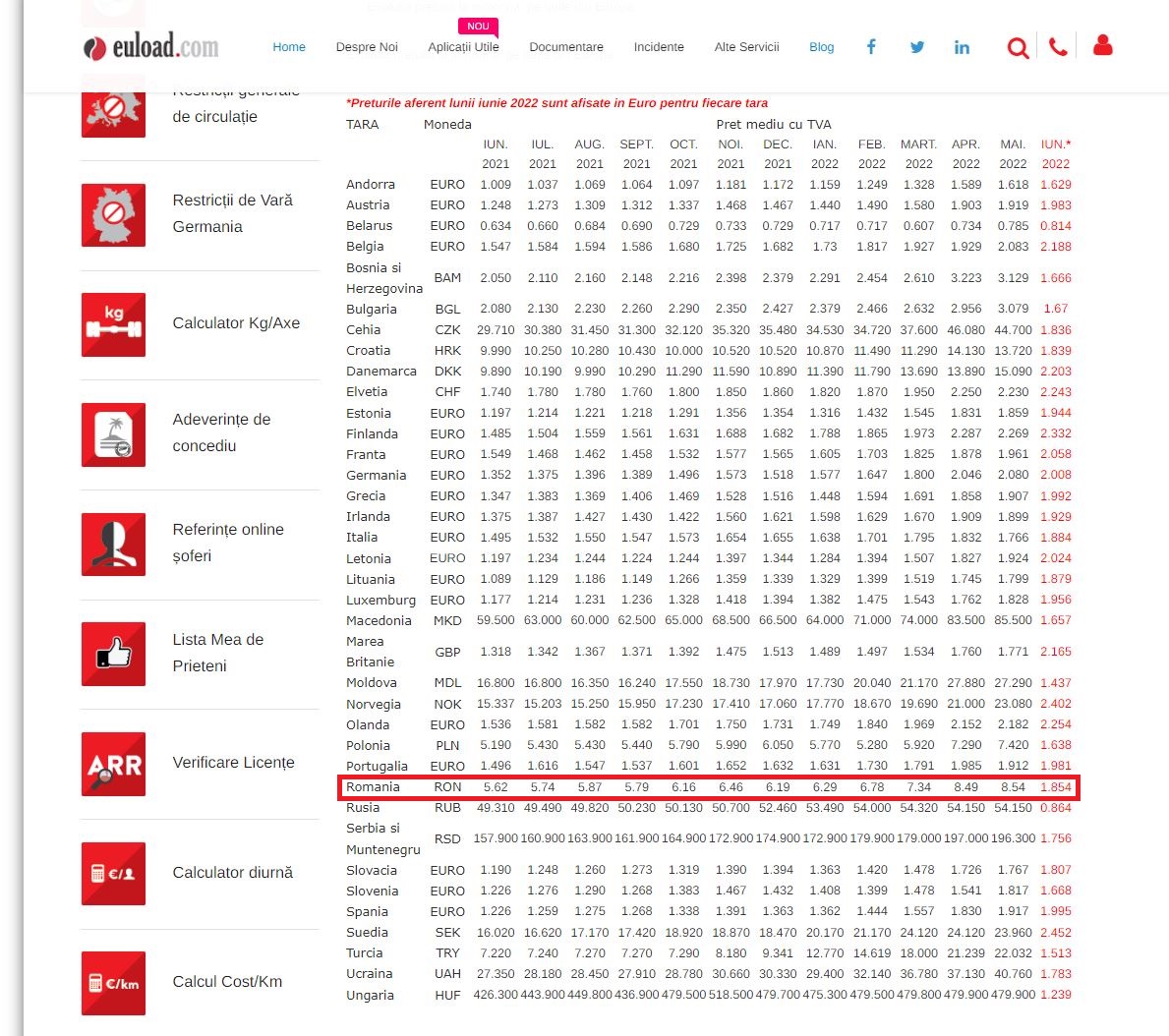
Task: Open the Despre Noi menu
Action: [x=367, y=47]
